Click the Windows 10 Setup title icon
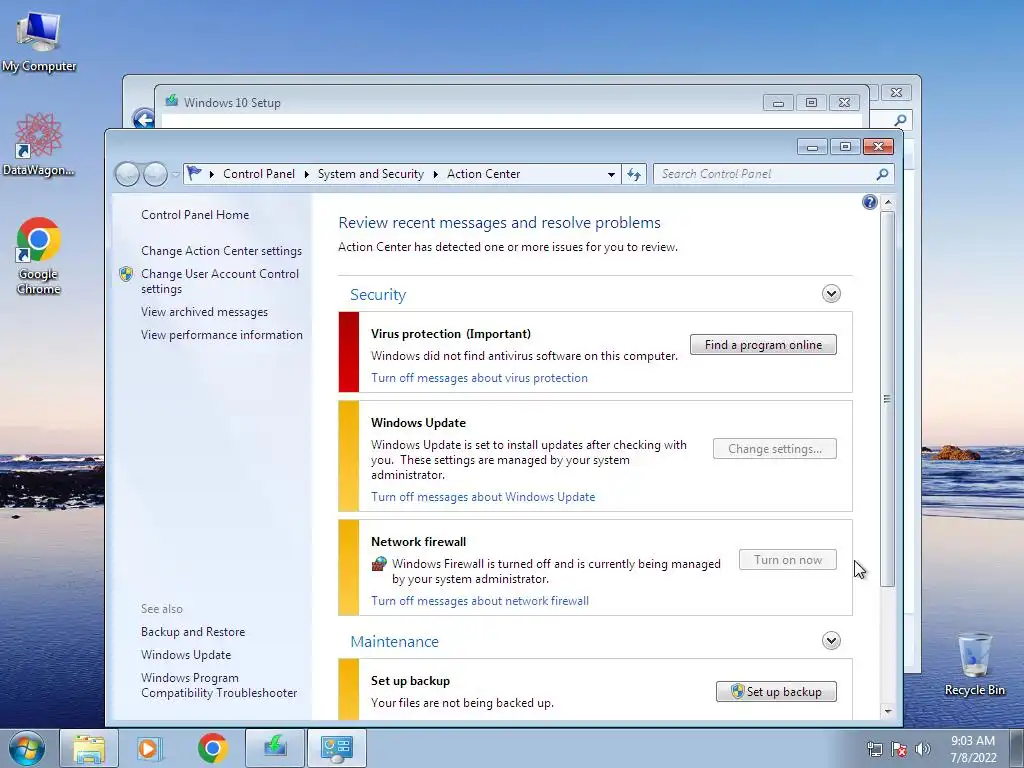This screenshot has height=768, width=1024. tap(172, 101)
